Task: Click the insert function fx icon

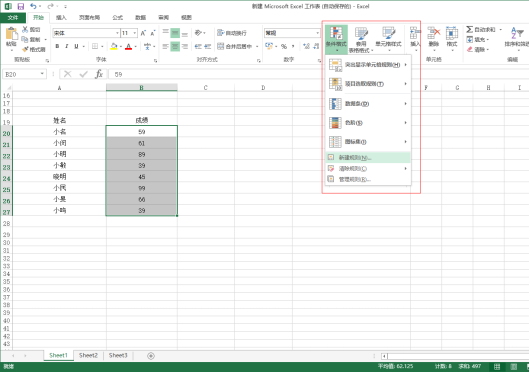Action: coord(99,74)
